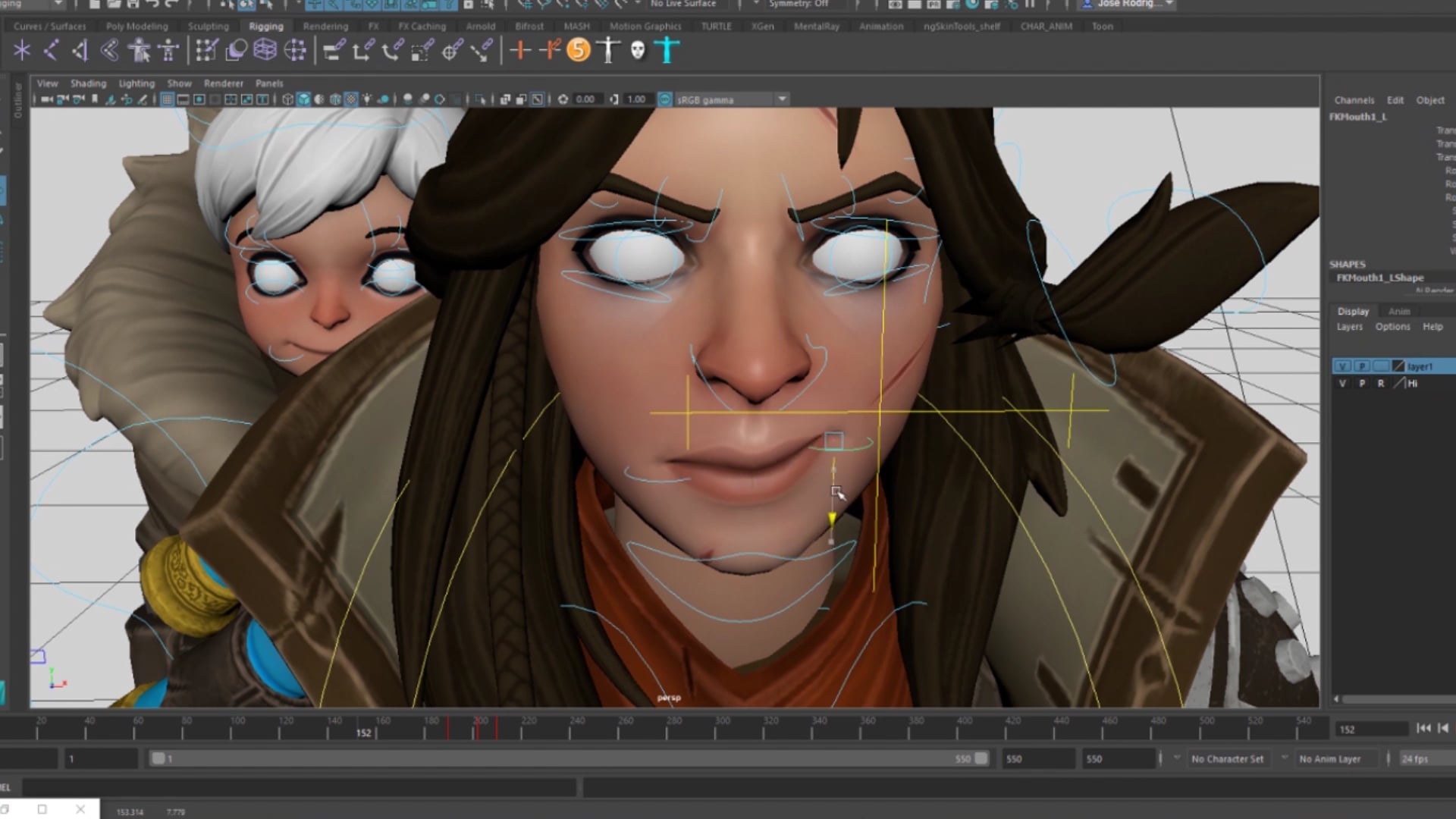Click the Parent Constraint shelf icon
The width and height of the screenshot is (1456, 819).
click(x=333, y=51)
